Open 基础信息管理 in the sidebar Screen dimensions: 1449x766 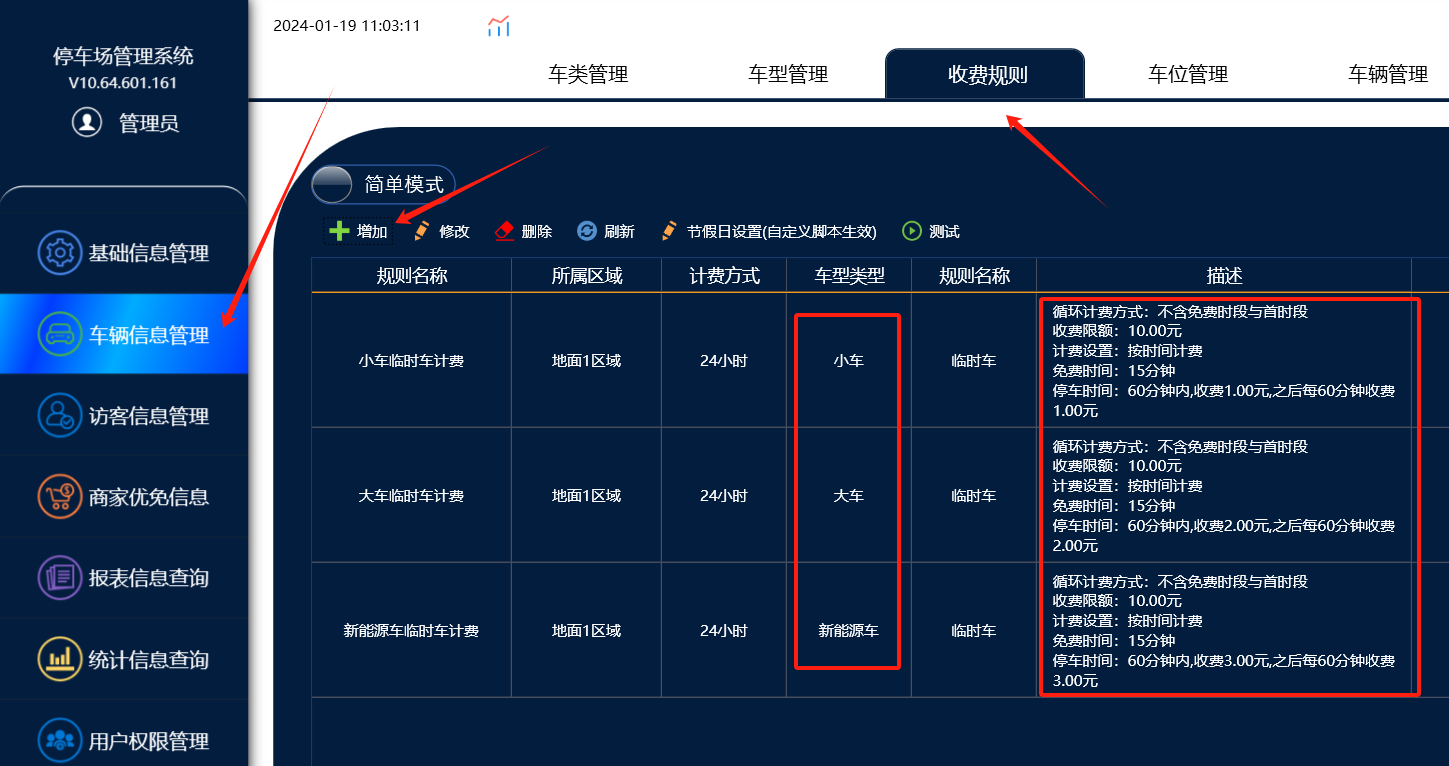click(124, 253)
